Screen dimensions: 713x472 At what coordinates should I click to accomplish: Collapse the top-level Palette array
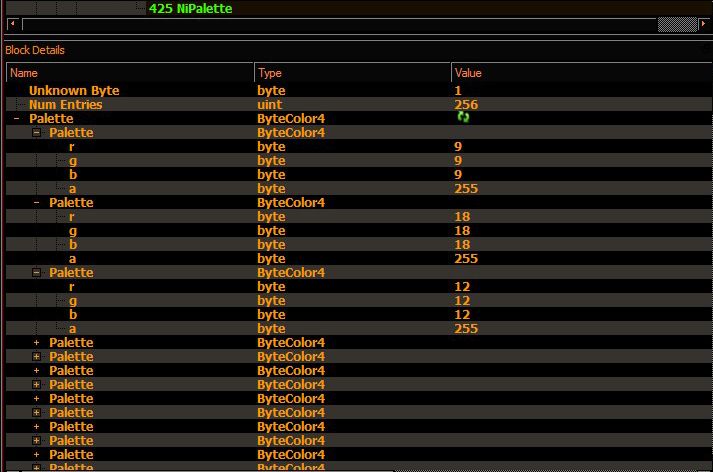tap(17, 119)
